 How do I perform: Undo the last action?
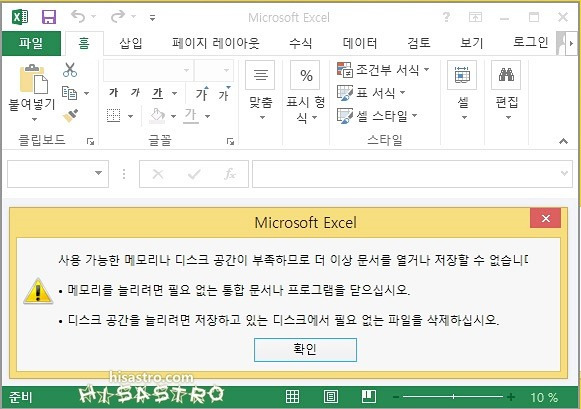[x=78, y=16]
